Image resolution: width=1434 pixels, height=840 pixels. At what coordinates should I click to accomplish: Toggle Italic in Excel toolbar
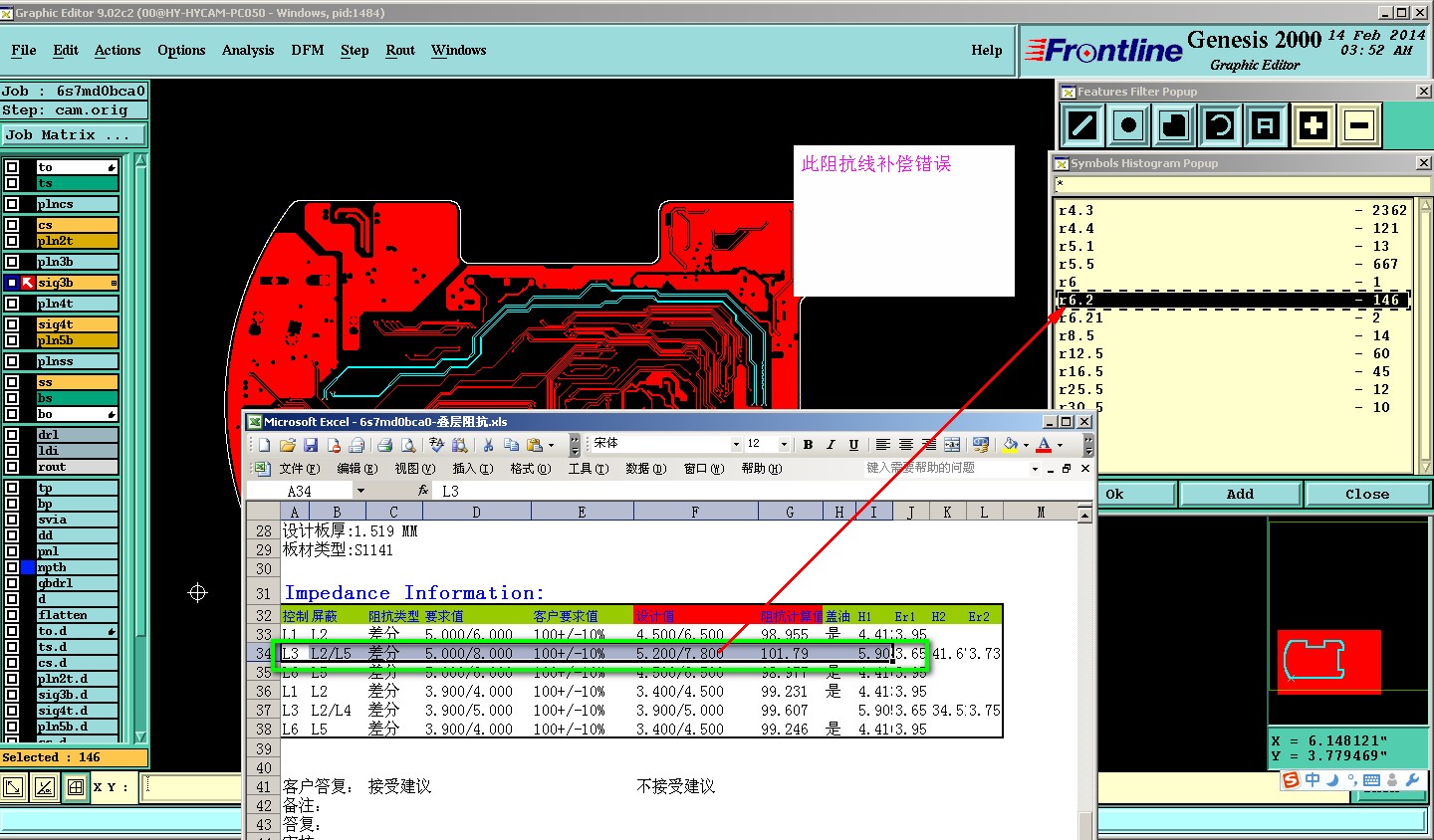click(831, 445)
